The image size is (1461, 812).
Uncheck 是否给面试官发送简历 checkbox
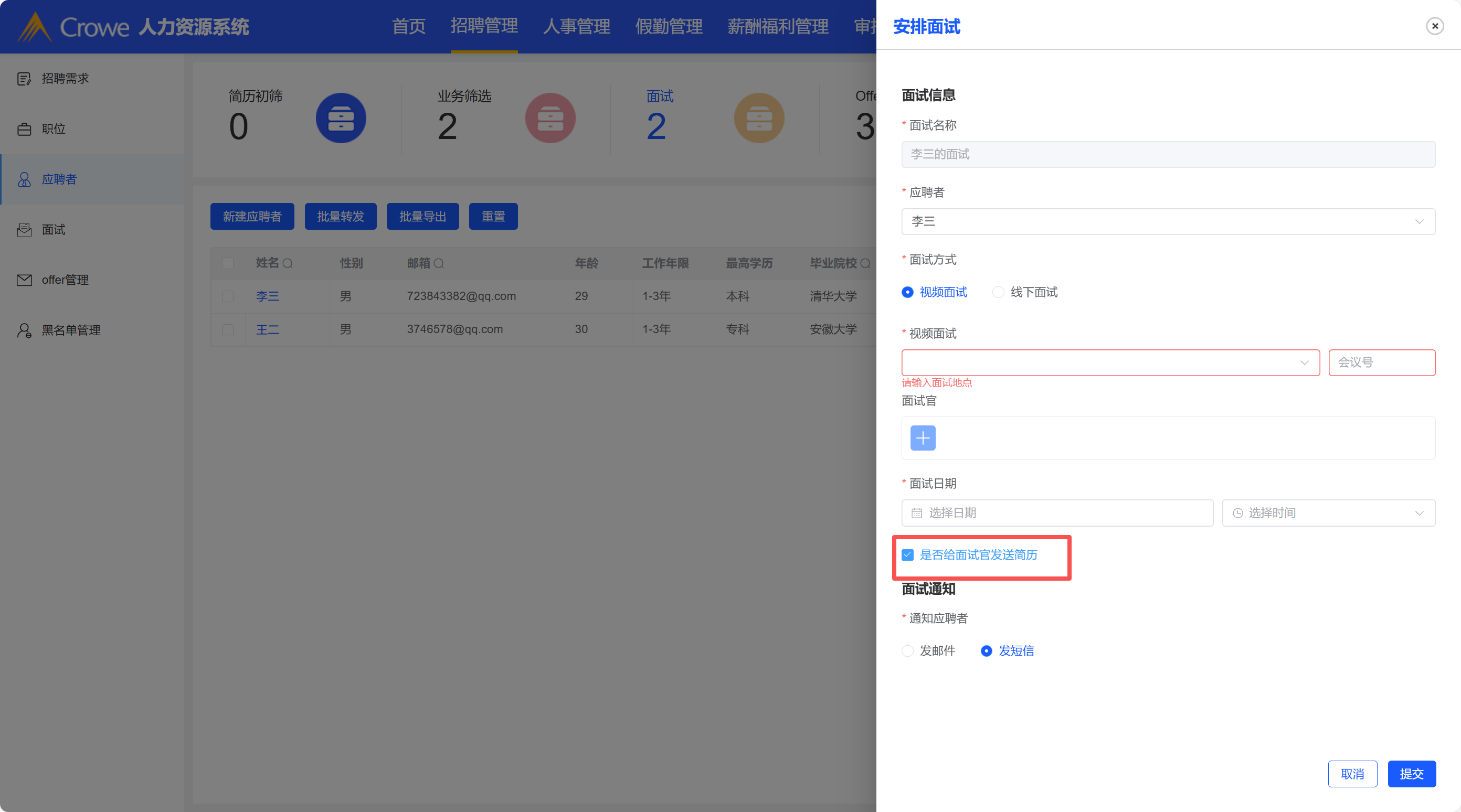tap(907, 554)
